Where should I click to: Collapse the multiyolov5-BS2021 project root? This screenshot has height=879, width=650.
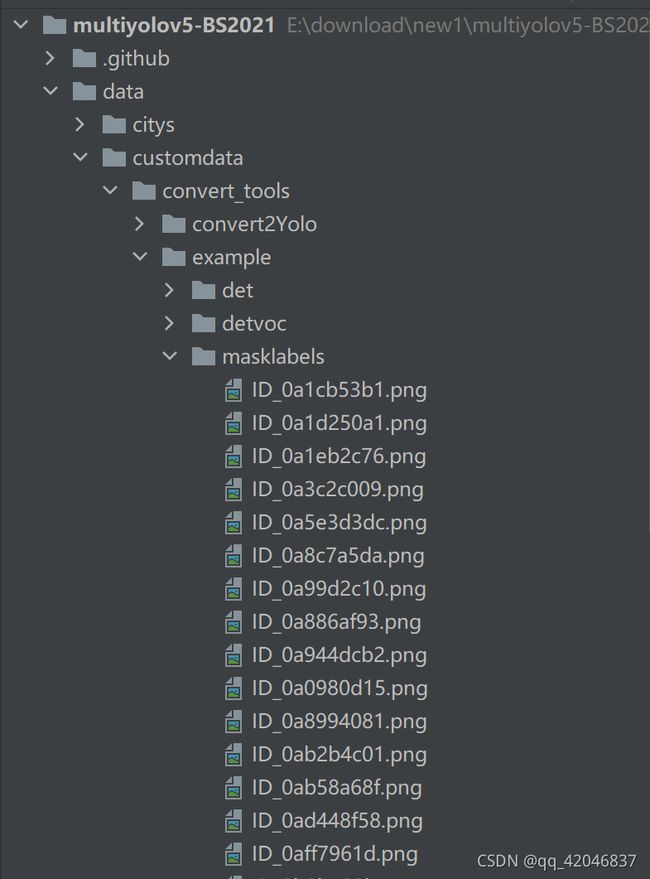(x=21, y=25)
